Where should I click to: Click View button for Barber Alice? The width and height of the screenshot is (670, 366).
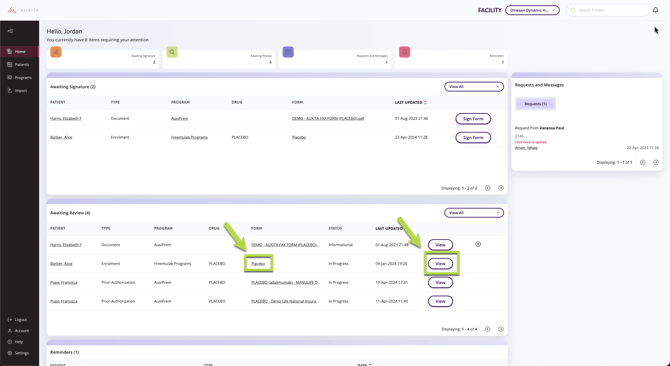click(x=440, y=264)
